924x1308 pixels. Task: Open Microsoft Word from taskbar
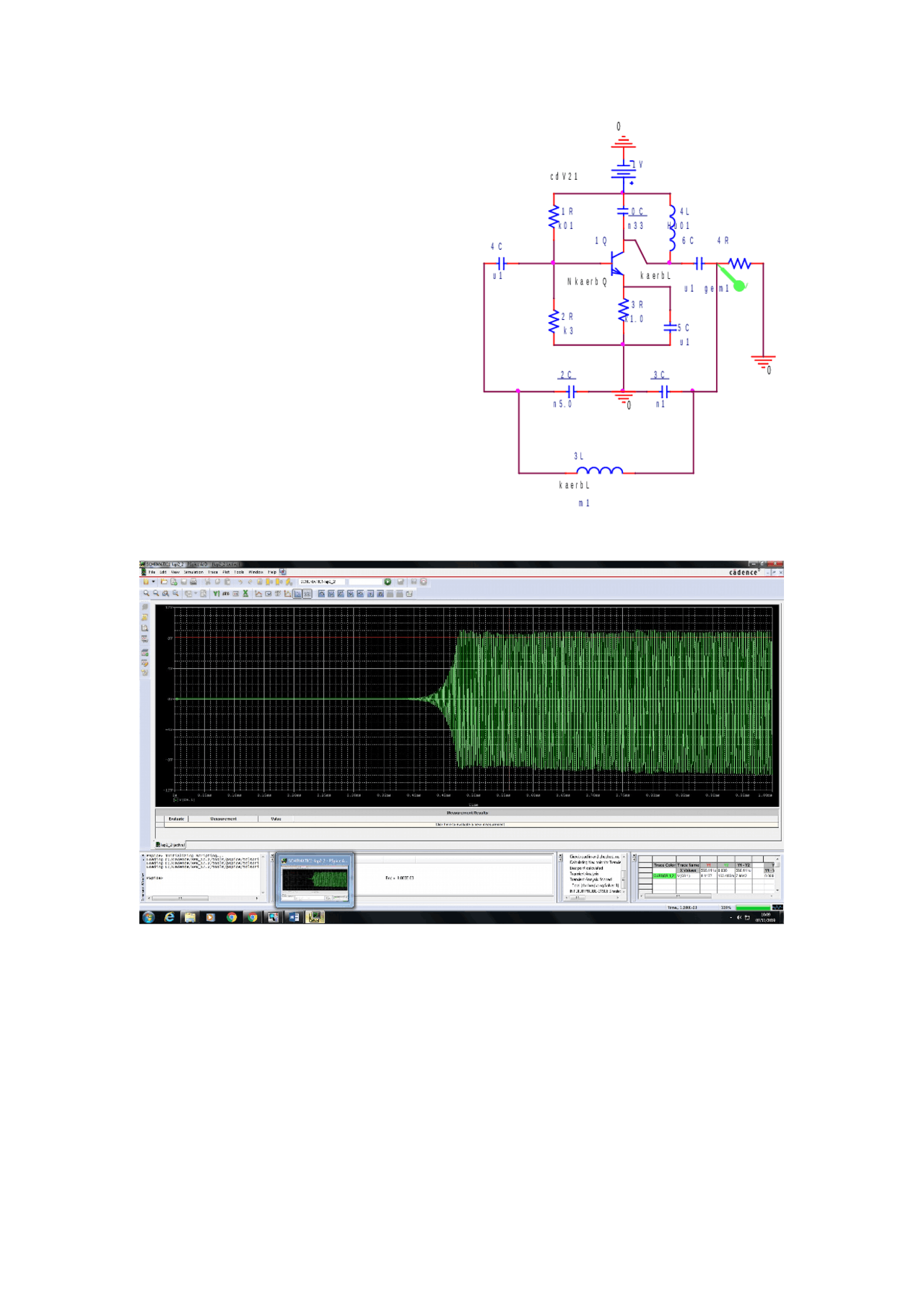[x=294, y=917]
